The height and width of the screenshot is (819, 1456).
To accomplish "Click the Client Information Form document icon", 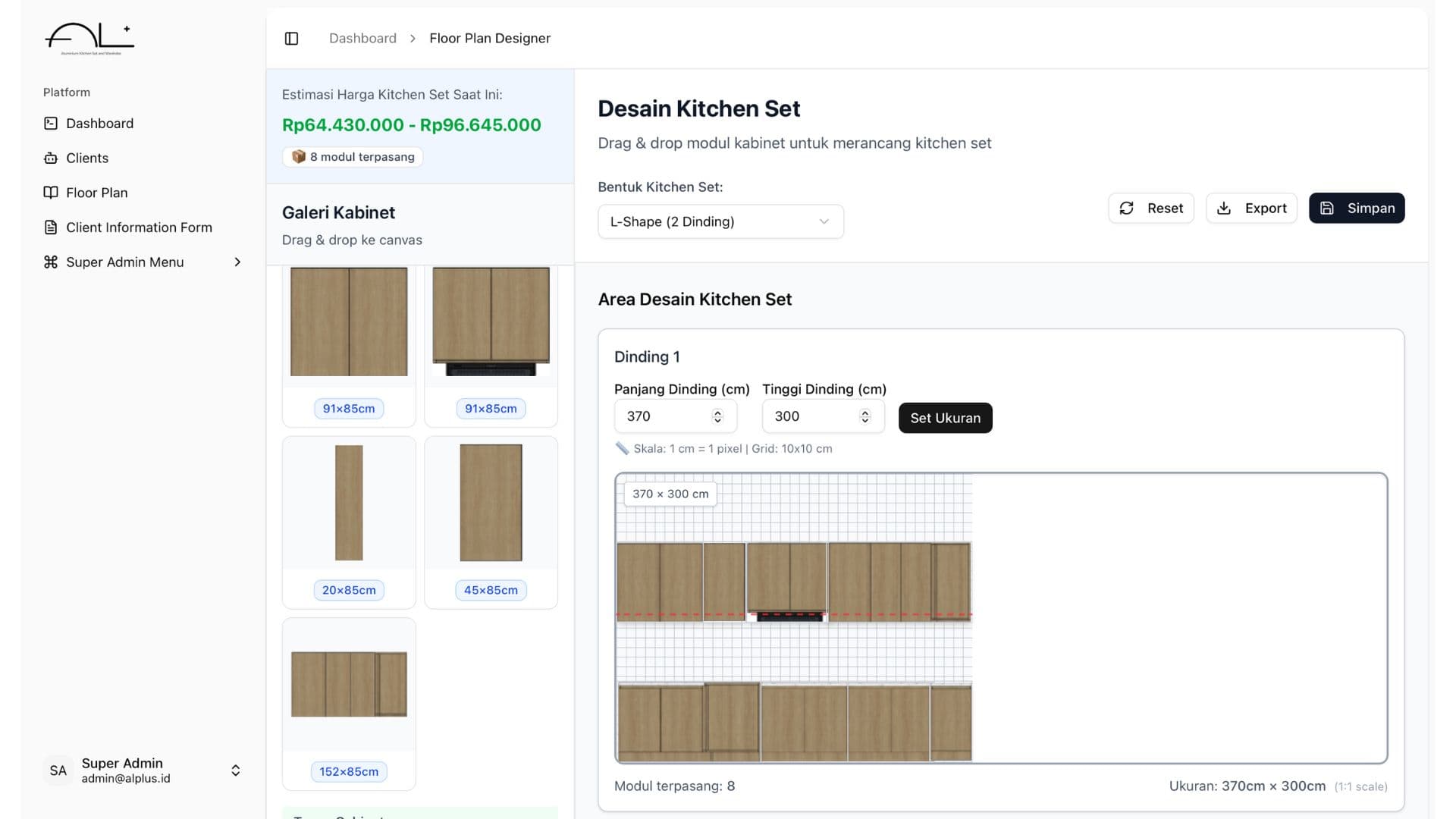I will (x=51, y=227).
